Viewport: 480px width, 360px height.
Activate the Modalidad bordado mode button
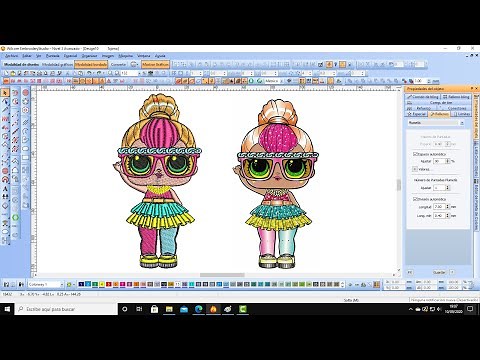point(91,64)
